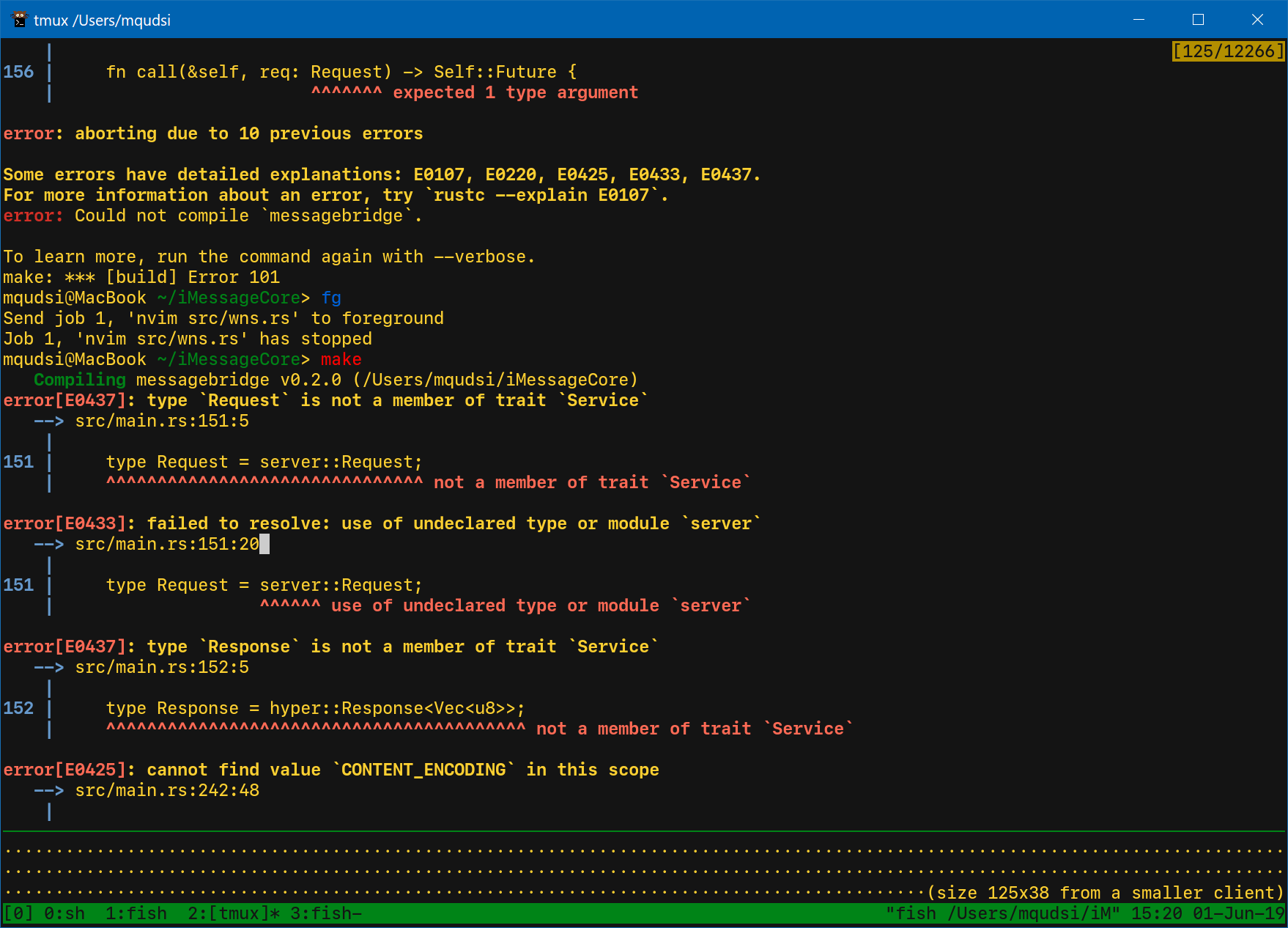Click 'Could not compile `messagebridge`' message

[248, 216]
